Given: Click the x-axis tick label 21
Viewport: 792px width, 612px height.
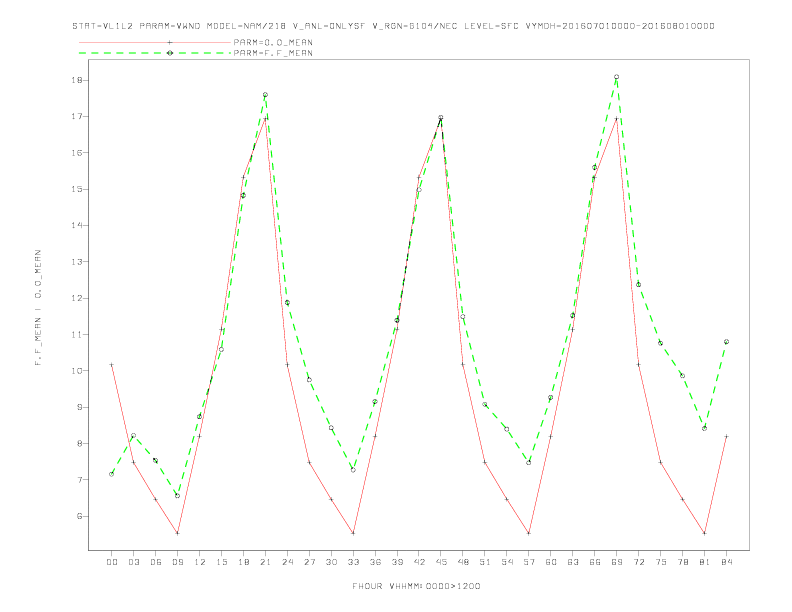Looking at the screenshot, I should 265,562.
